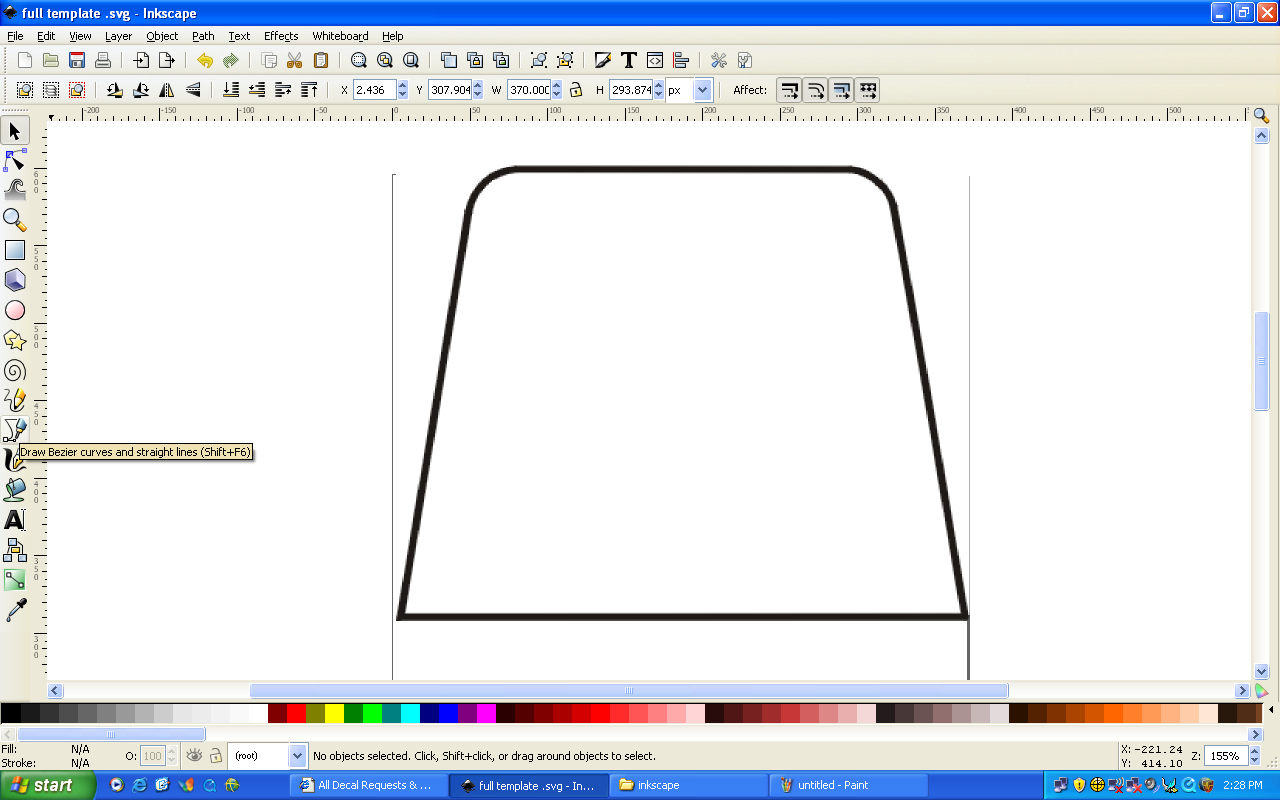
Task: Select the Spiral tool
Action: point(15,370)
